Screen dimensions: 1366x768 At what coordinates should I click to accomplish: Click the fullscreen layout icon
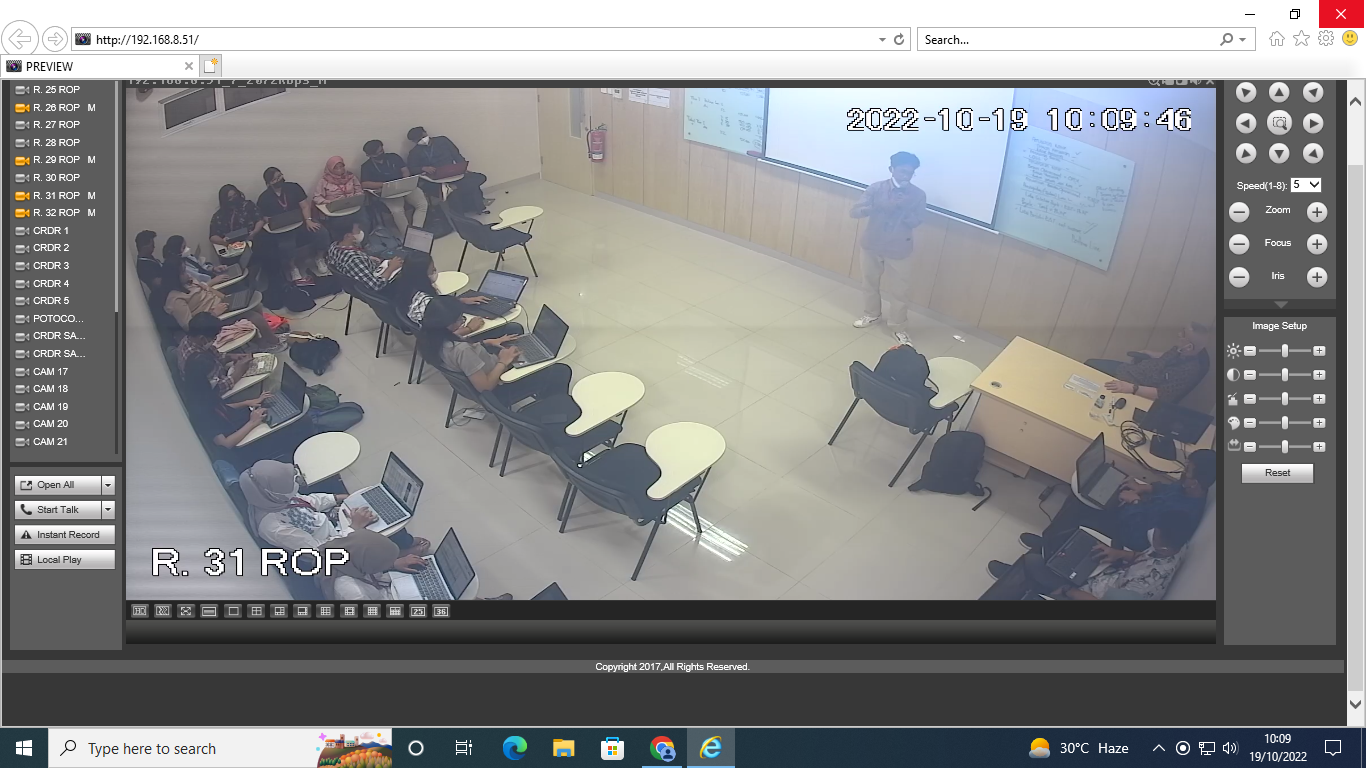coord(186,611)
